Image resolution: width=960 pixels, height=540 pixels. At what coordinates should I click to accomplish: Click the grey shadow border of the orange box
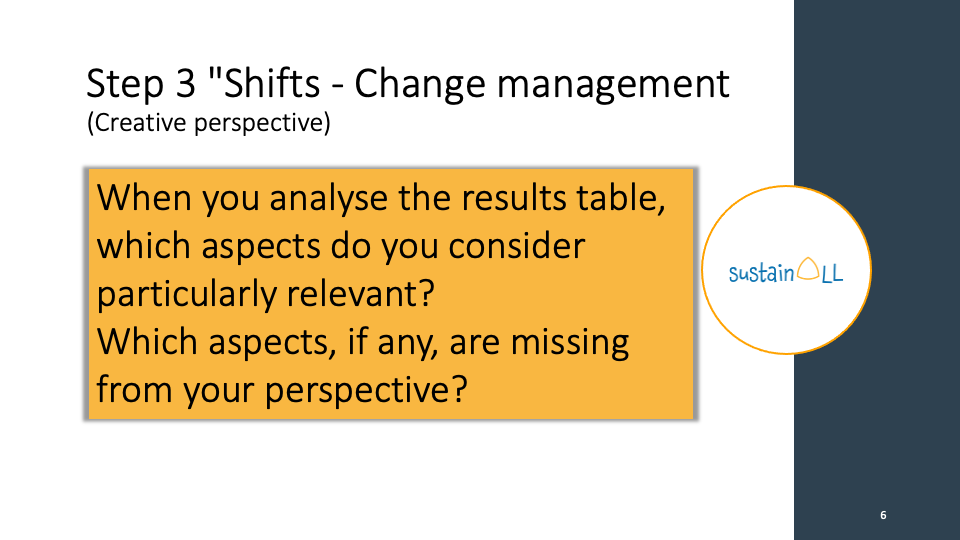[86, 294]
